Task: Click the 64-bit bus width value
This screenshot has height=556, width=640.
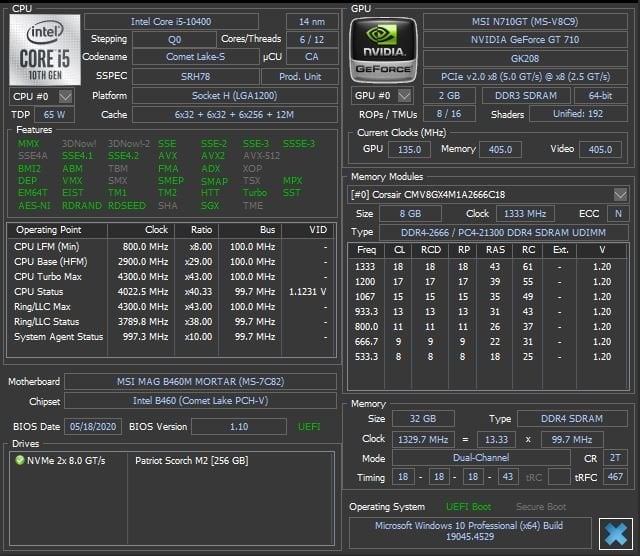Action: [x=600, y=96]
